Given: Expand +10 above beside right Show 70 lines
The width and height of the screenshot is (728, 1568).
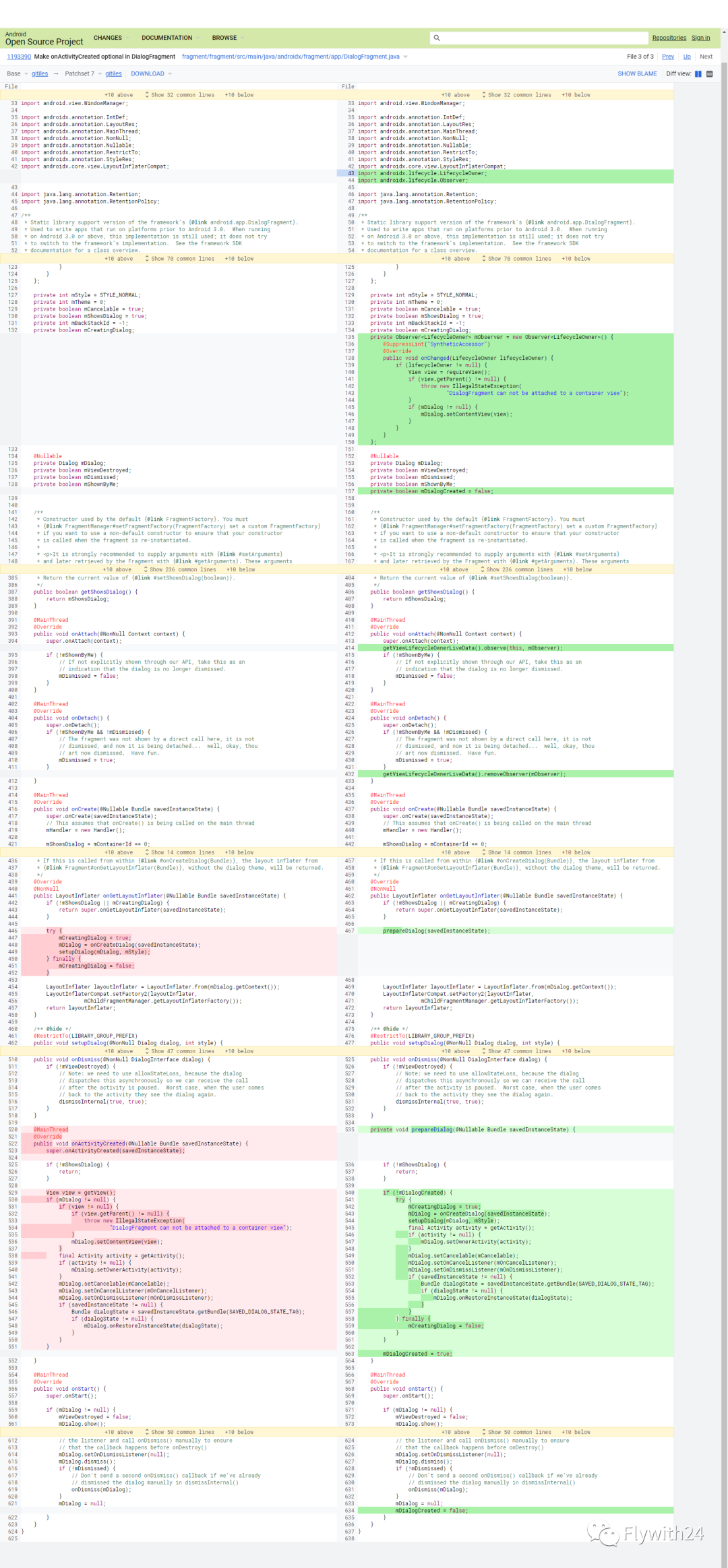Looking at the screenshot, I should pos(456,259).
